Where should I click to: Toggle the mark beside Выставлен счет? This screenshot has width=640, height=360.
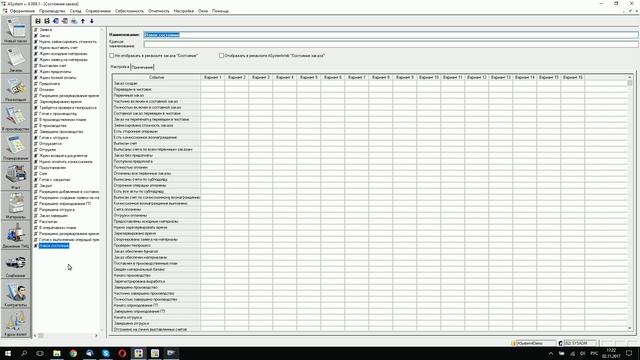(x=36, y=66)
